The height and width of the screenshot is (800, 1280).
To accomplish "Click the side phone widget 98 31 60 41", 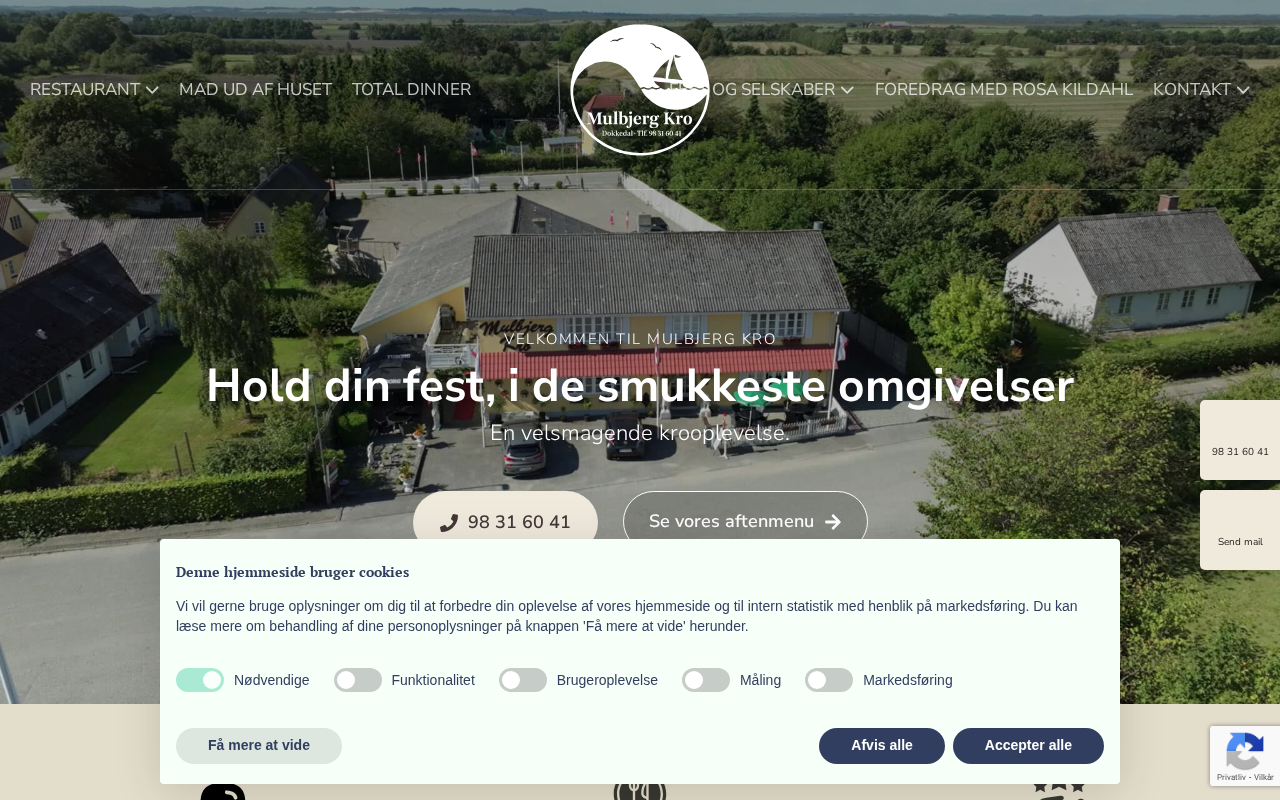I will coord(1240,440).
